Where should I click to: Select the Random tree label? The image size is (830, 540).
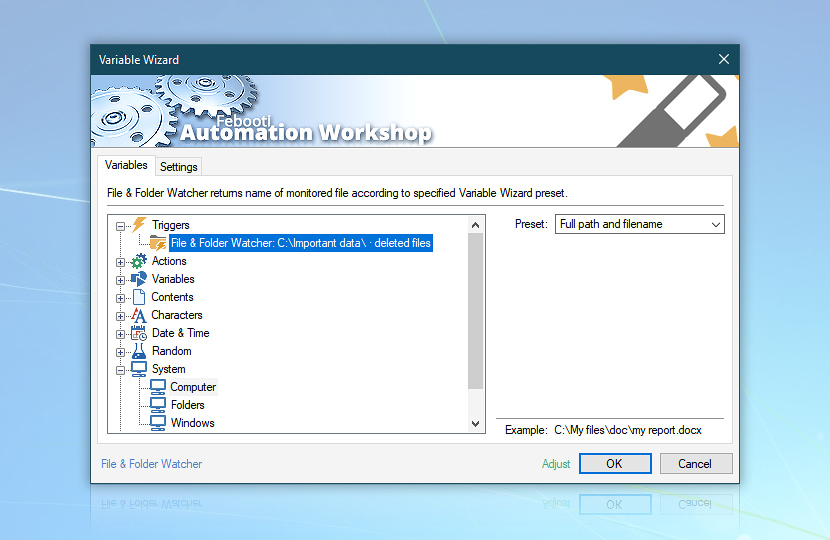(x=172, y=351)
